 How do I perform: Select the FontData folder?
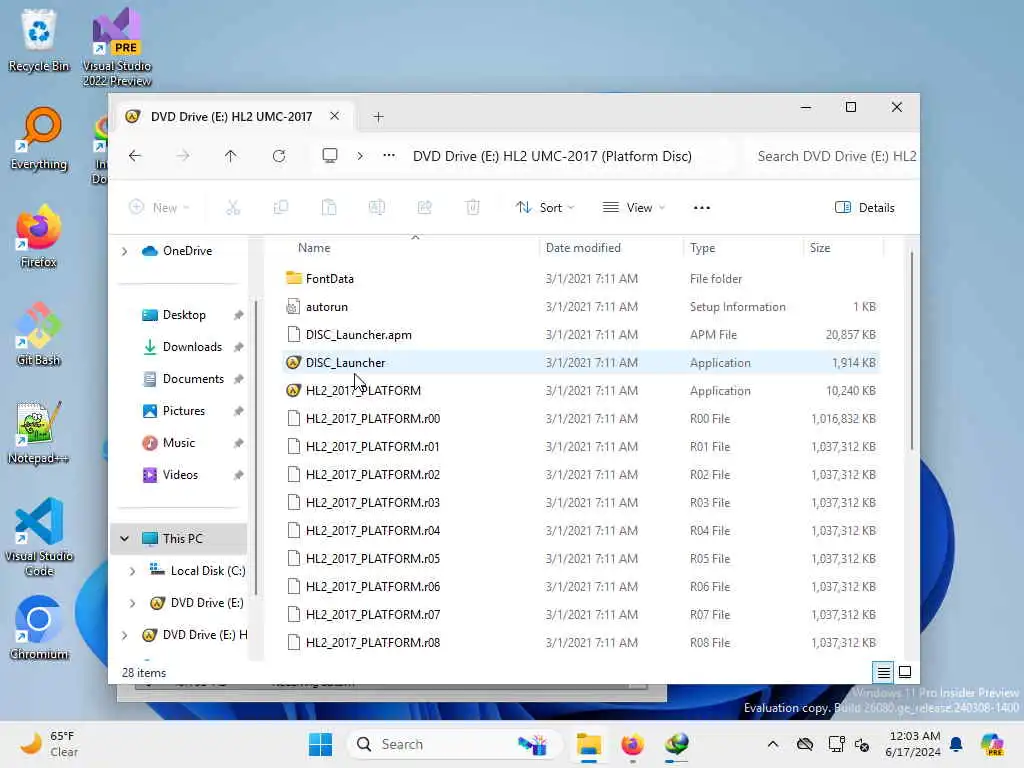click(x=581, y=279)
